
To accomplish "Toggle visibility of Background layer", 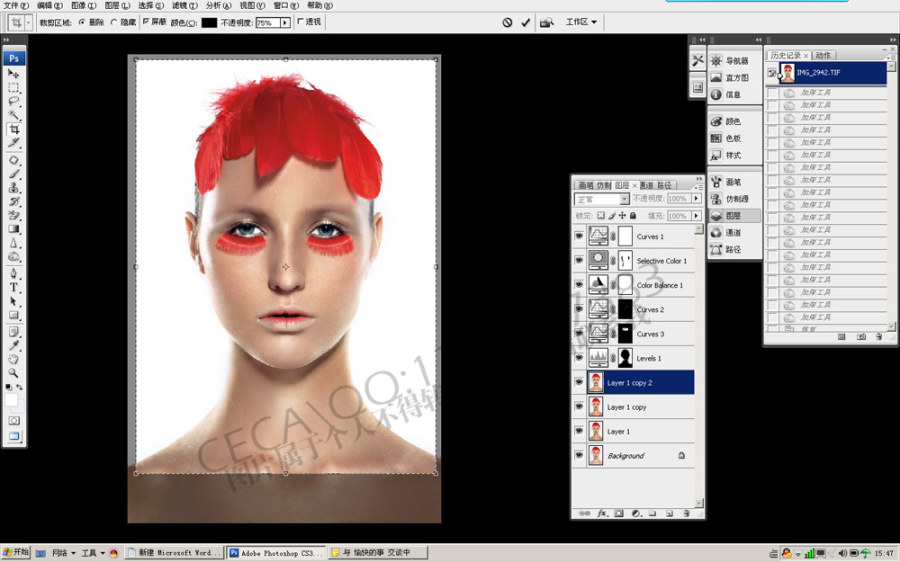I will pos(579,455).
